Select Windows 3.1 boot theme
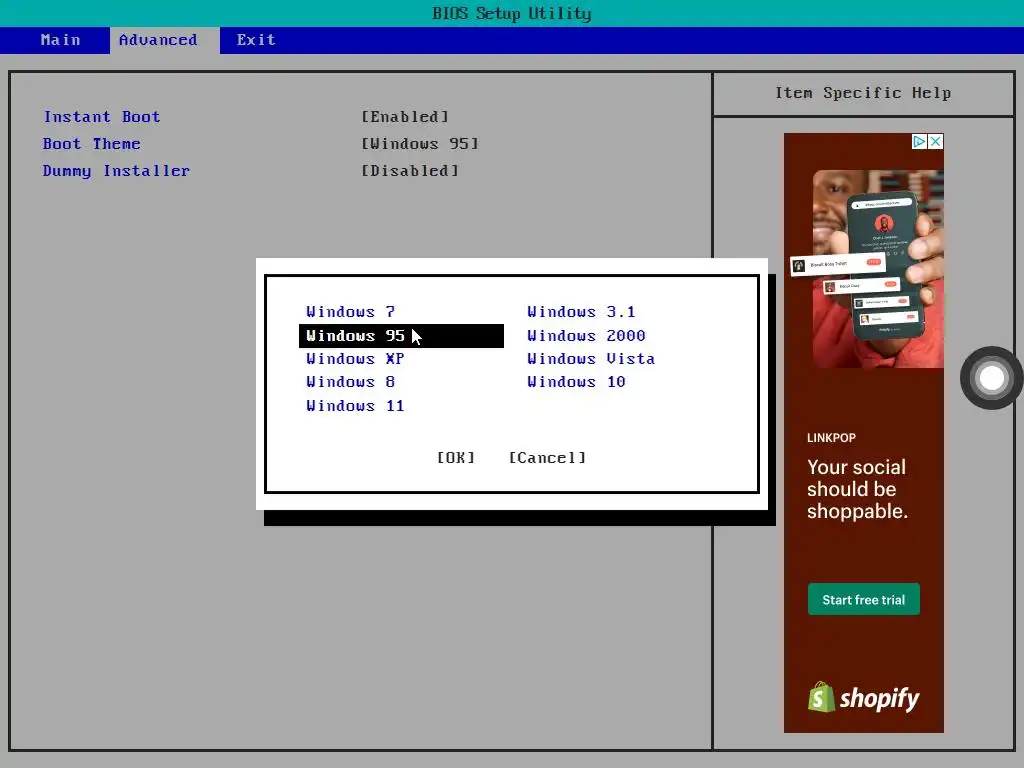The height and width of the screenshot is (768, 1024). tap(581, 312)
